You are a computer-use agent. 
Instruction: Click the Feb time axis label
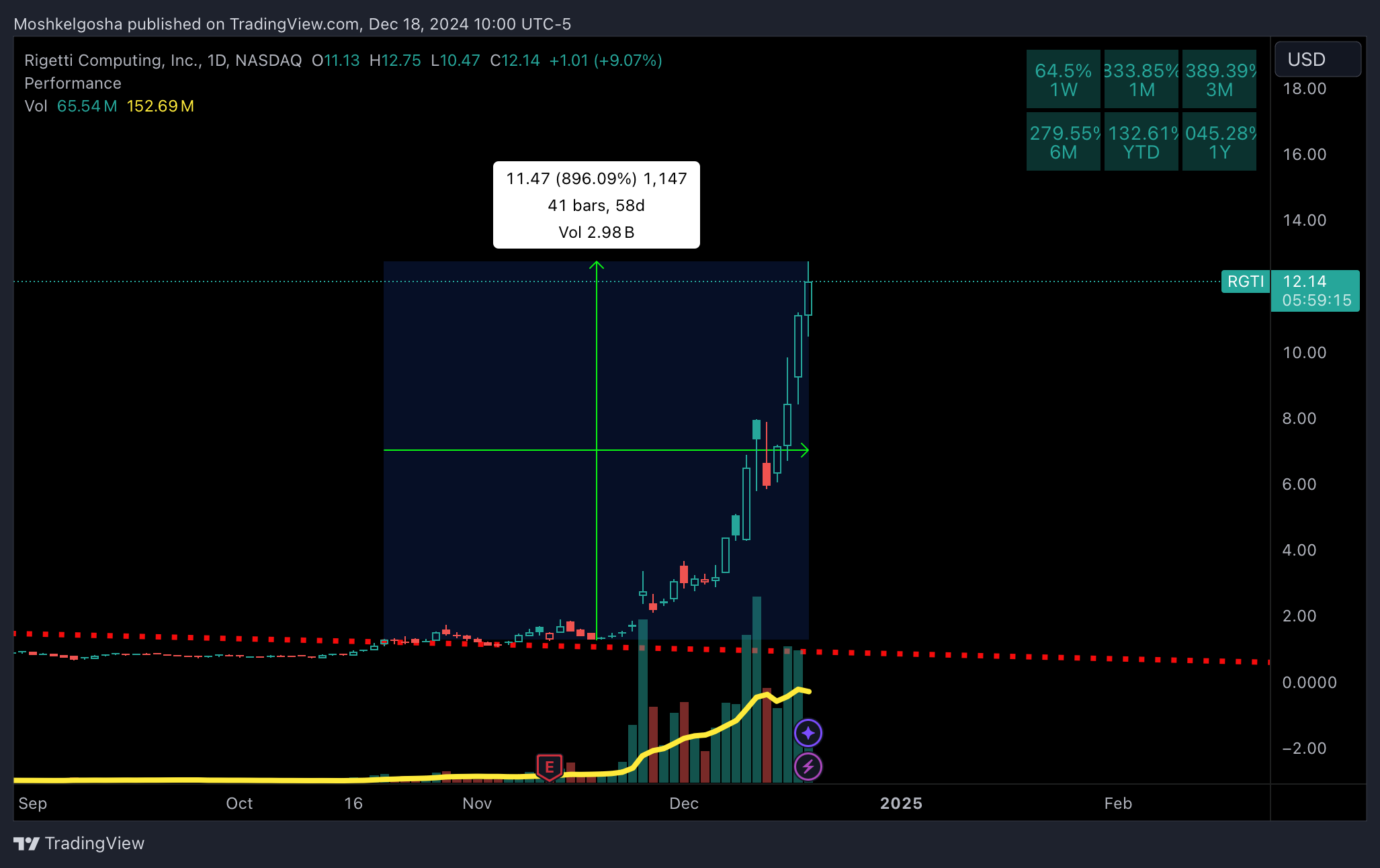click(1118, 804)
